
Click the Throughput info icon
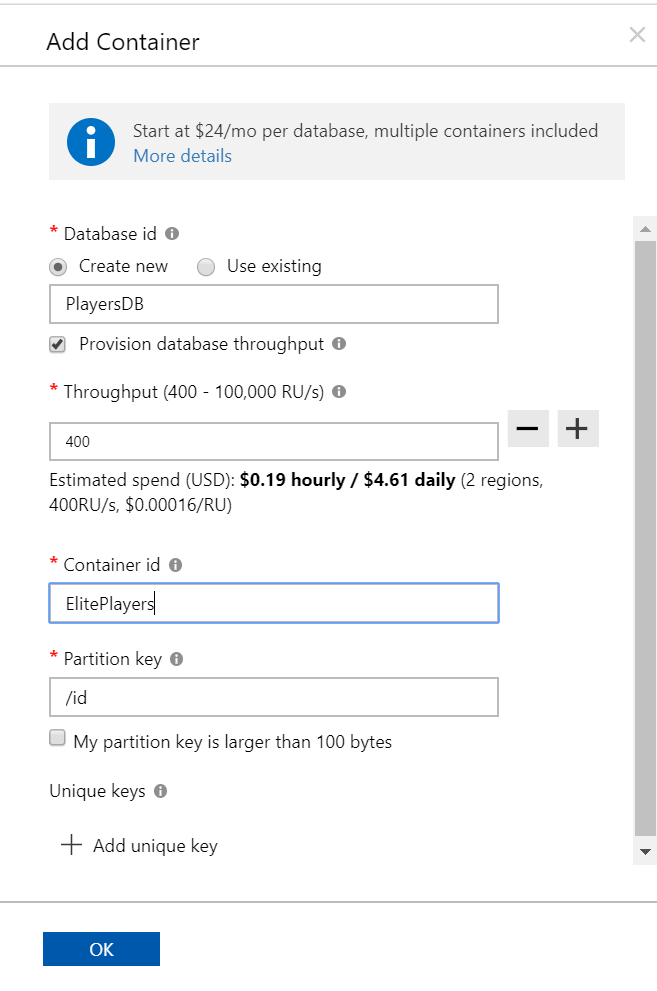tap(339, 392)
